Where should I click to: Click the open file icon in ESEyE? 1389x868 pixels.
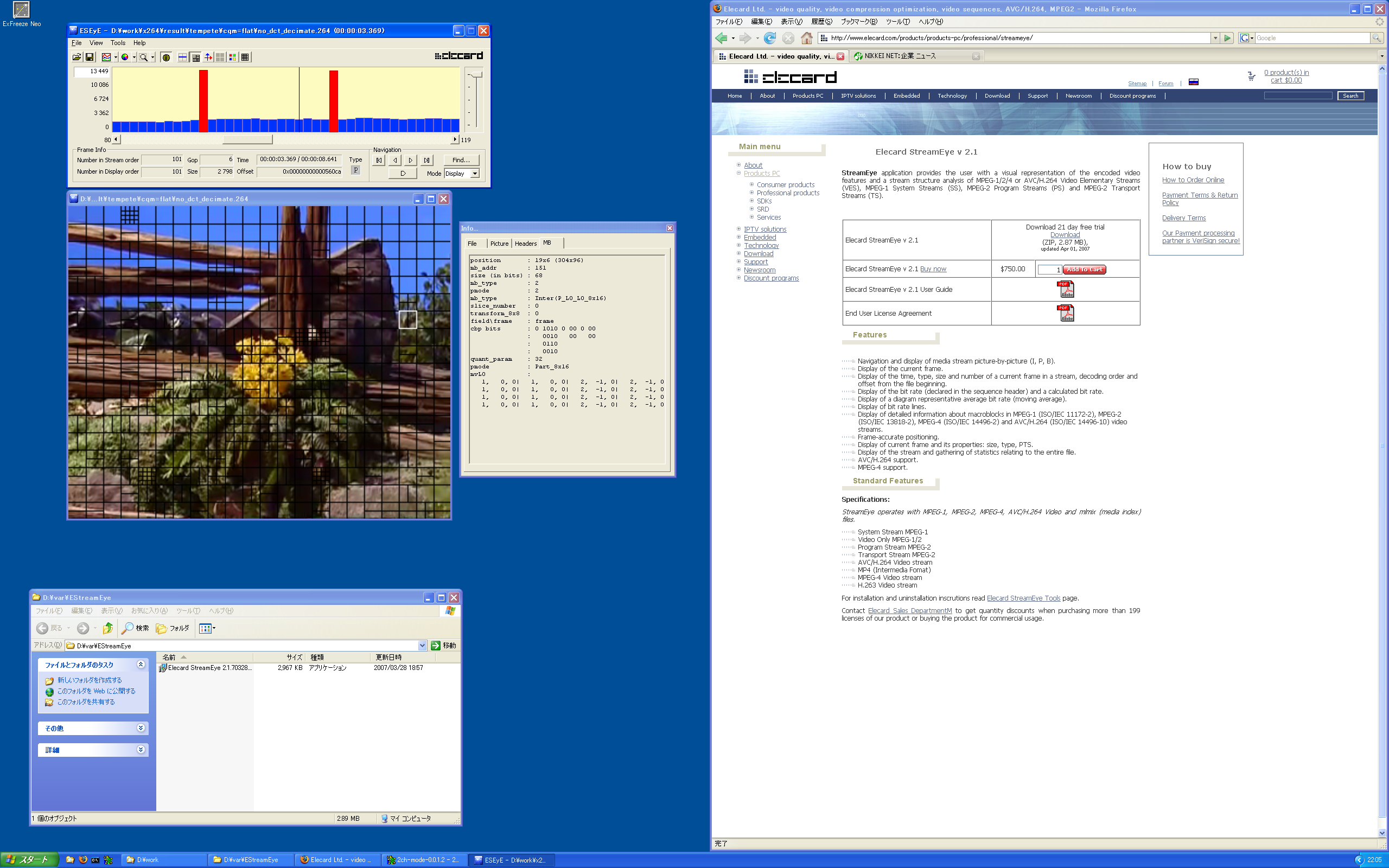pos(77,57)
